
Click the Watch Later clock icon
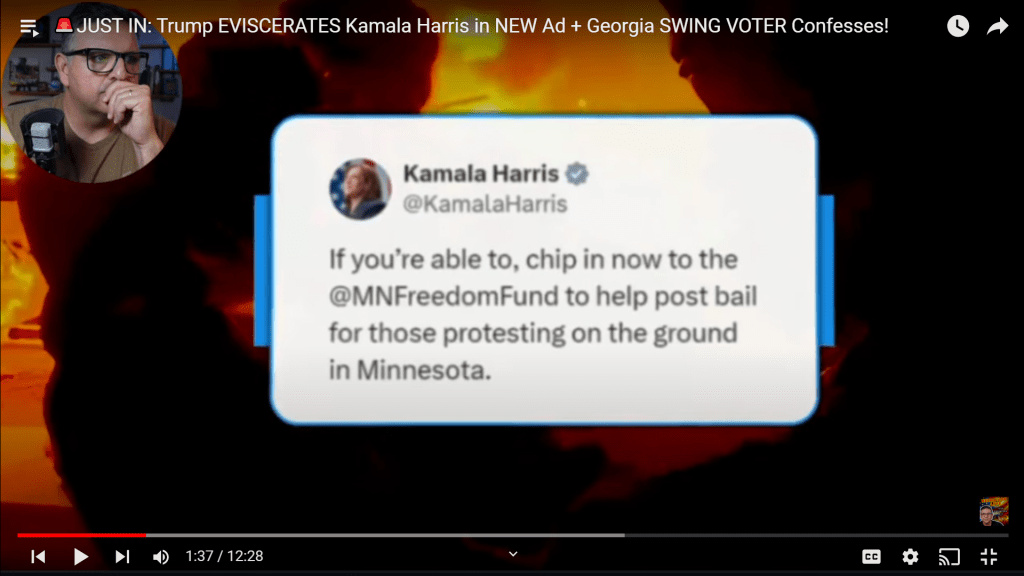(x=958, y=26)
